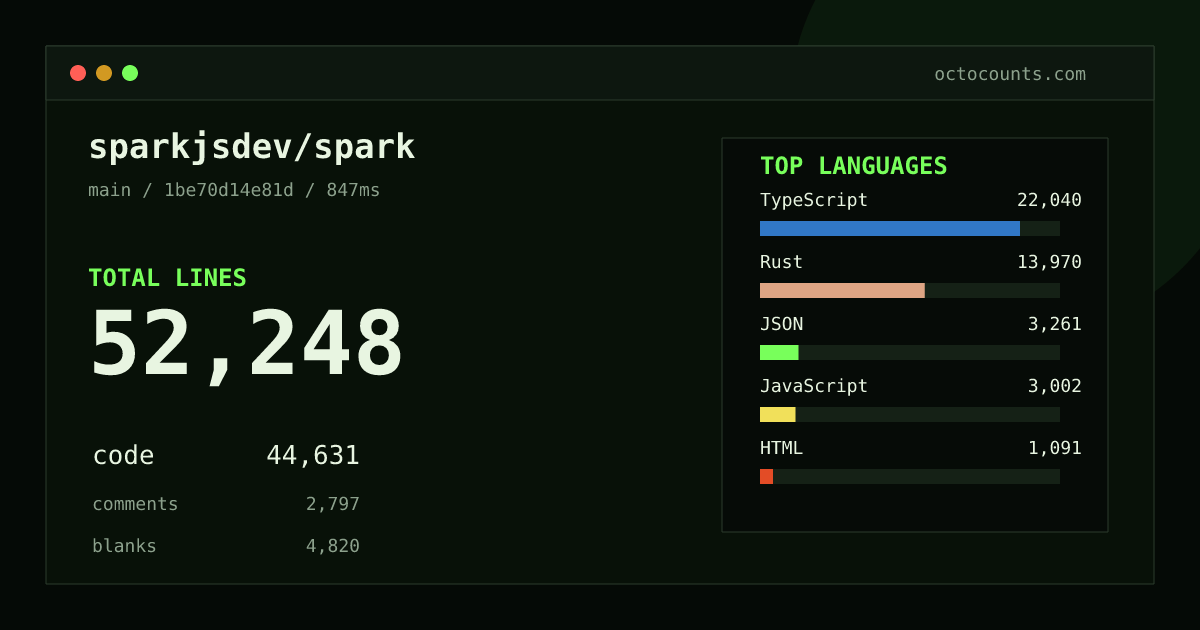
Task: Select the 52,248 total count
Action: (247, 344)
